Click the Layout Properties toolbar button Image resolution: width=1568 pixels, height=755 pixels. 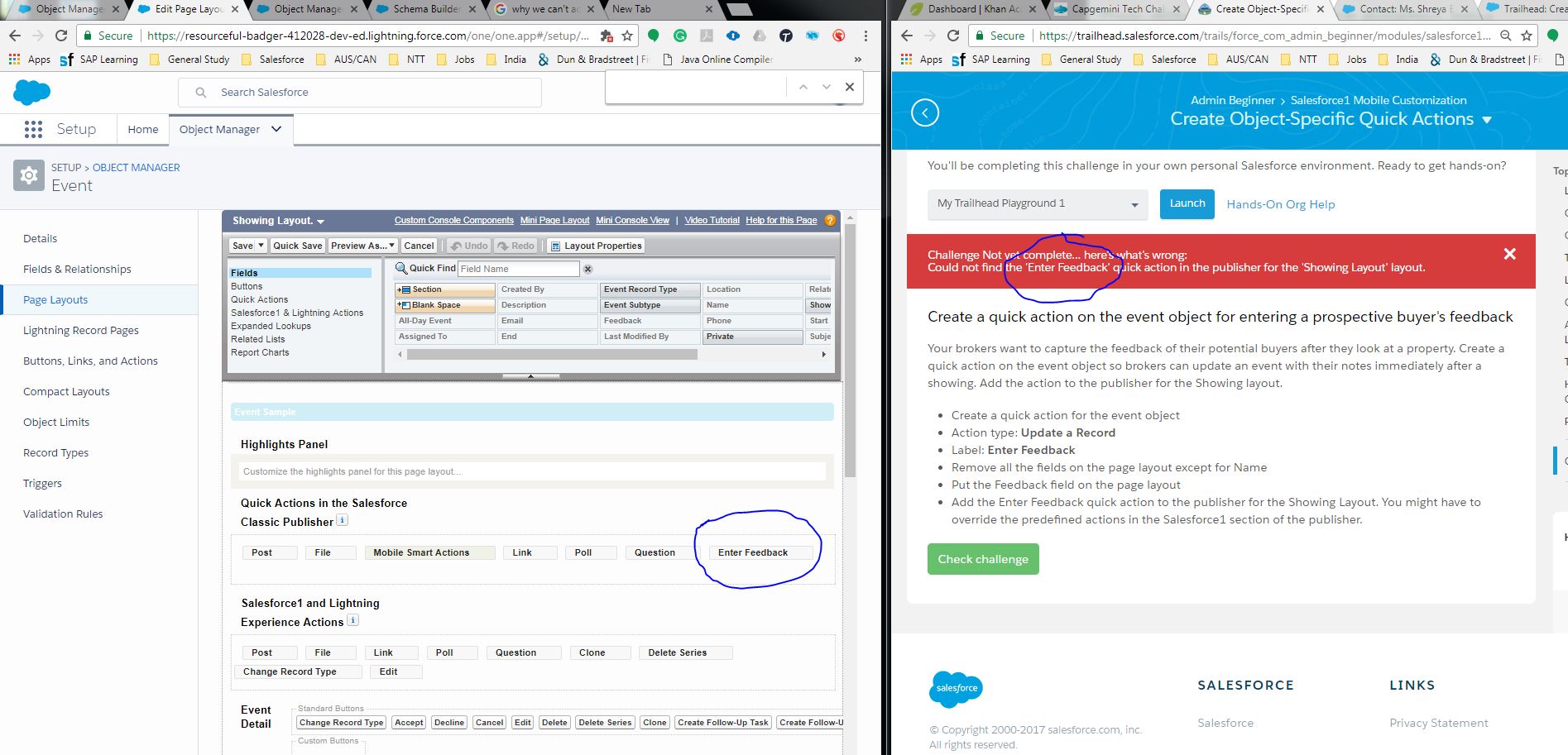click(x=595, y=246)
